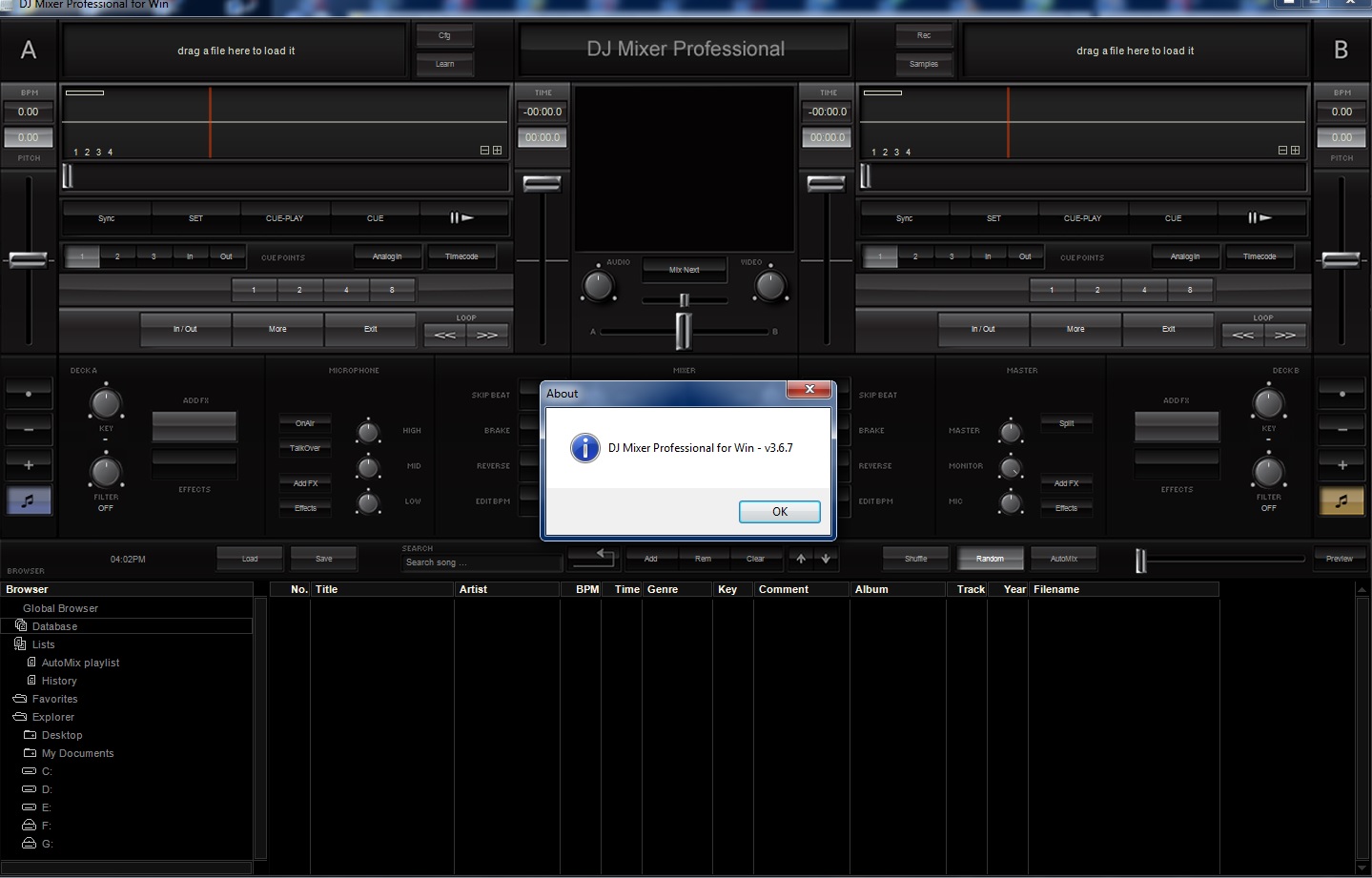Click the A/B crossfader handle
This screenshot has height=878, width=1372.
(684, 331)
